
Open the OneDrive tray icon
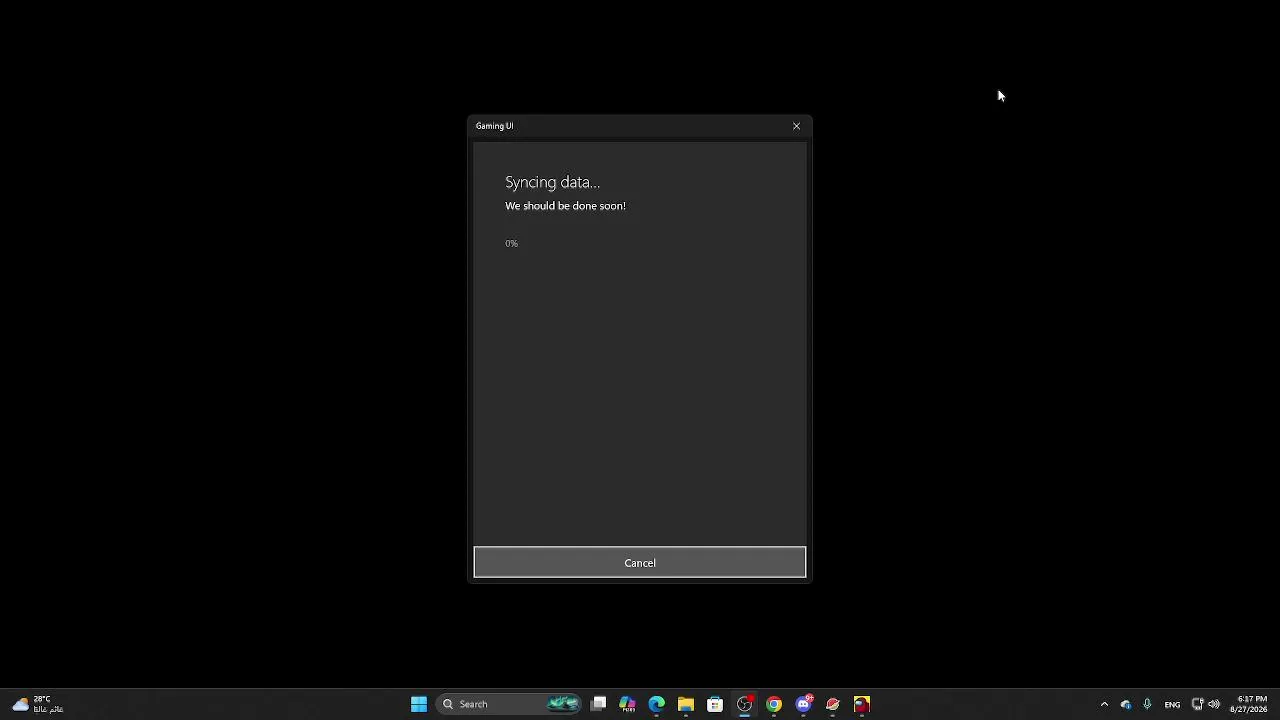click(x=1126, y=704)
